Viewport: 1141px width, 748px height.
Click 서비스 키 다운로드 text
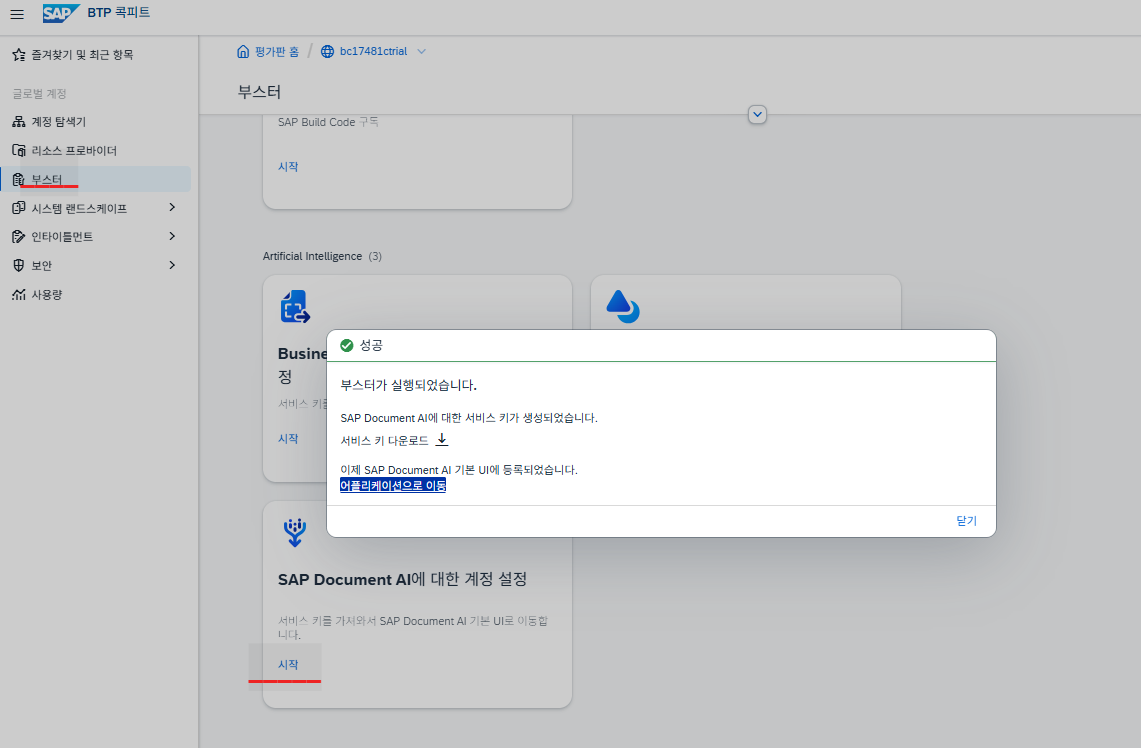click(x=384, y=441)
